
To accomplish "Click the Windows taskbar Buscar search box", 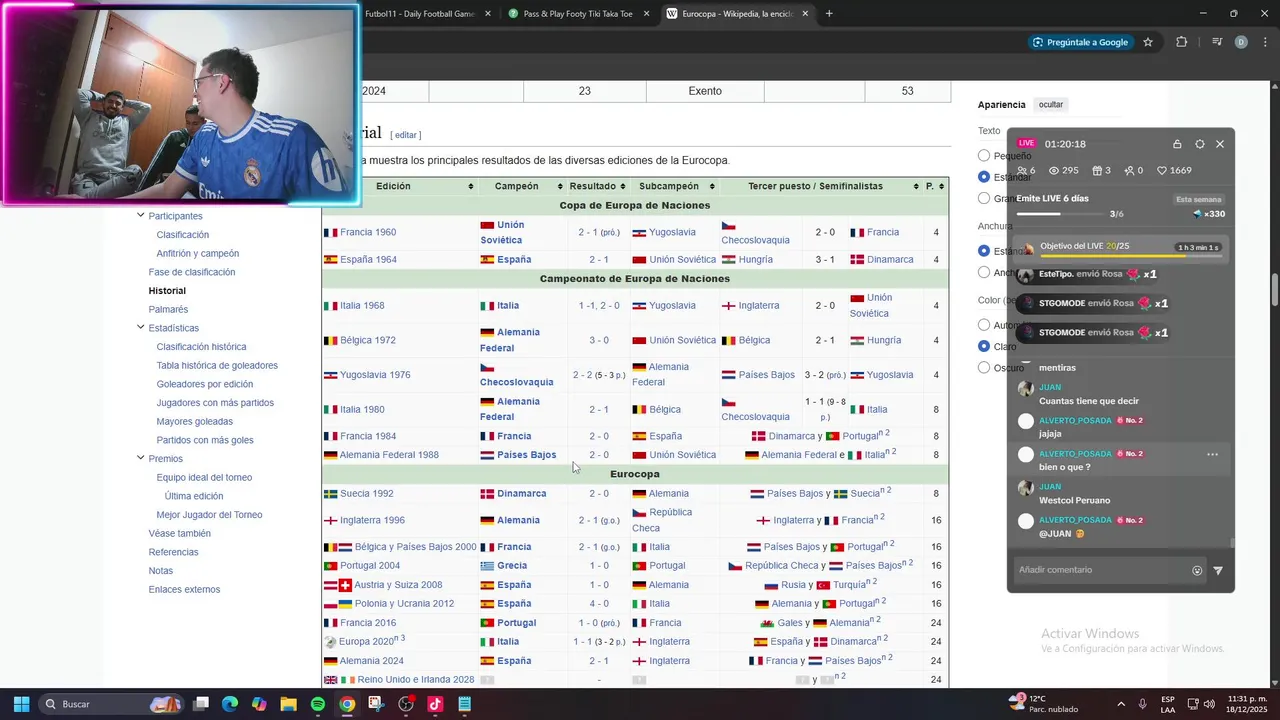I will 110,704.
